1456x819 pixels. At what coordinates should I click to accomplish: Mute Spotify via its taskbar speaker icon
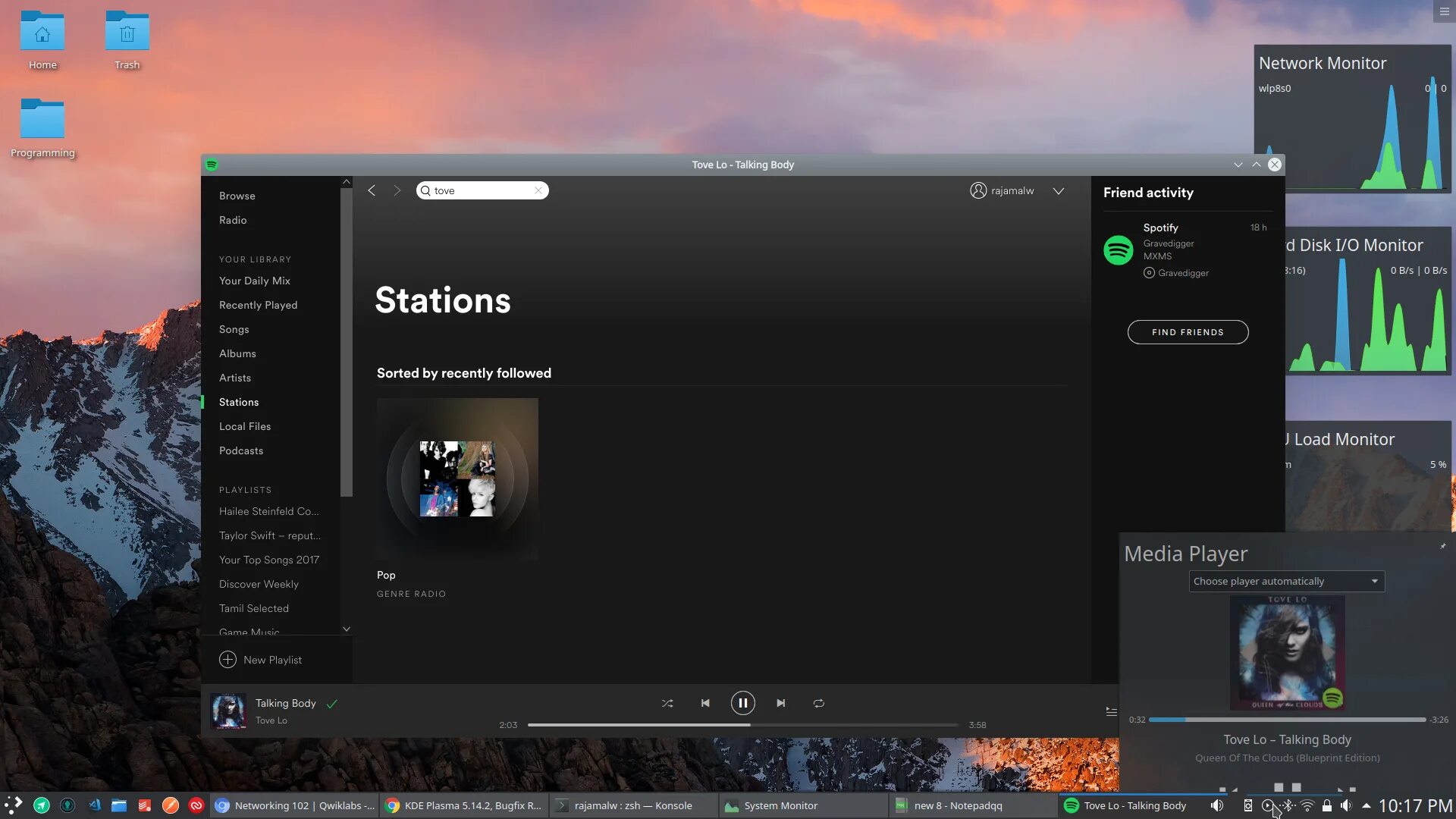[x=1217, y=805]
